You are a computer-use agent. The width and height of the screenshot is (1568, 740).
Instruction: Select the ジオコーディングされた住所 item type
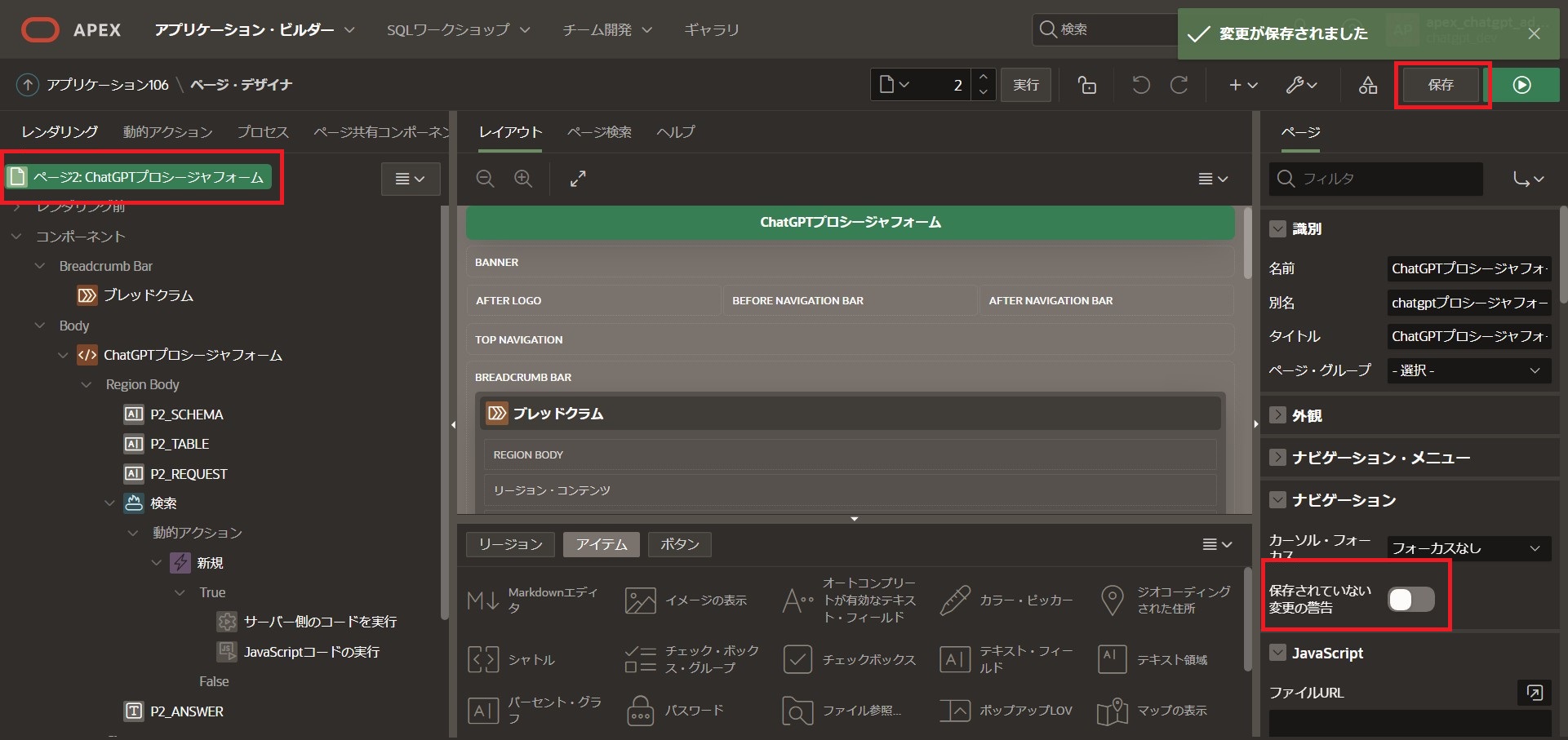(x=1166, y=600)
